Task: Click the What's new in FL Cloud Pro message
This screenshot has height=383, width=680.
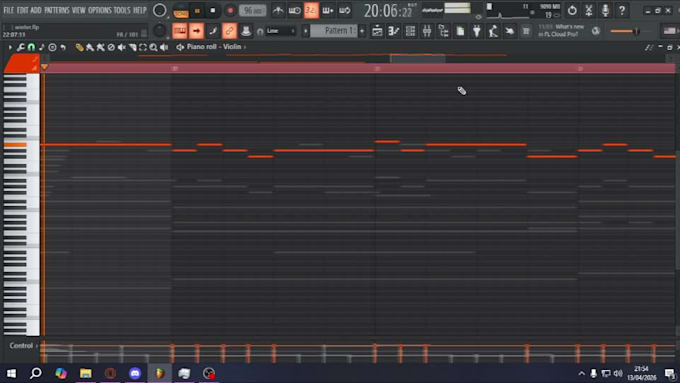Action: 562,30
